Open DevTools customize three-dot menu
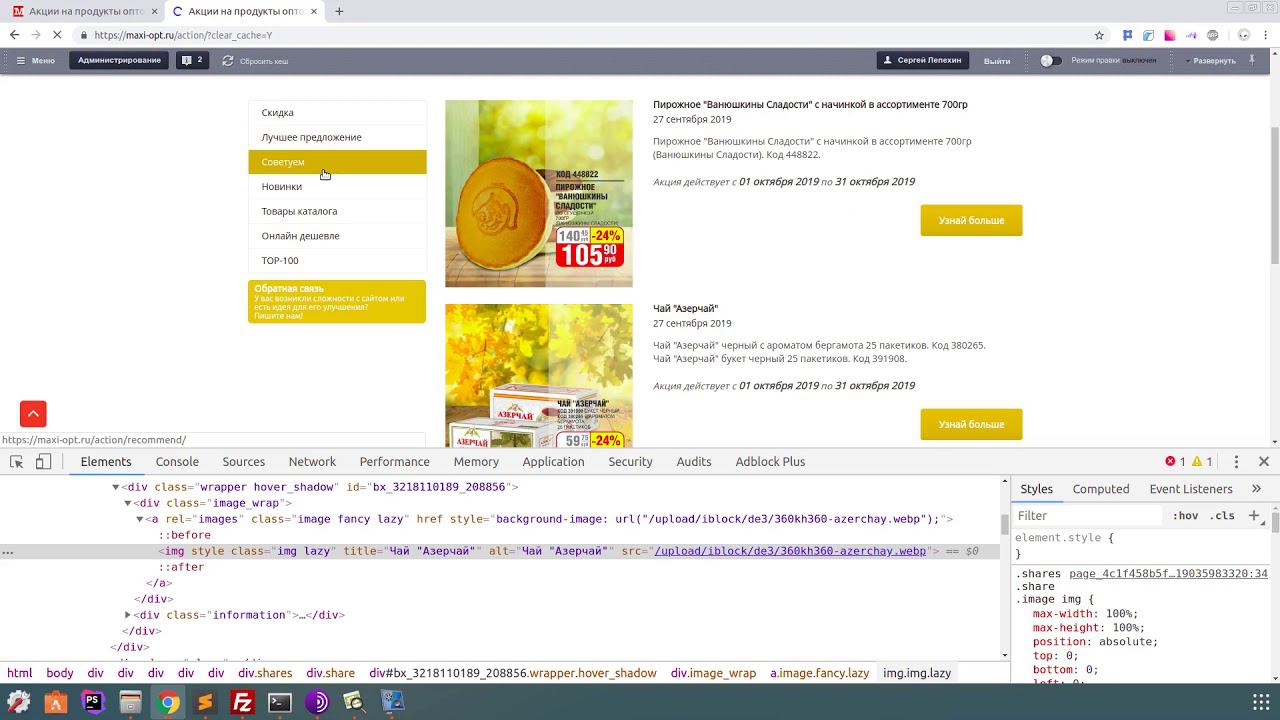The height and width of the screenshot is (720, 1280). 1236,461
